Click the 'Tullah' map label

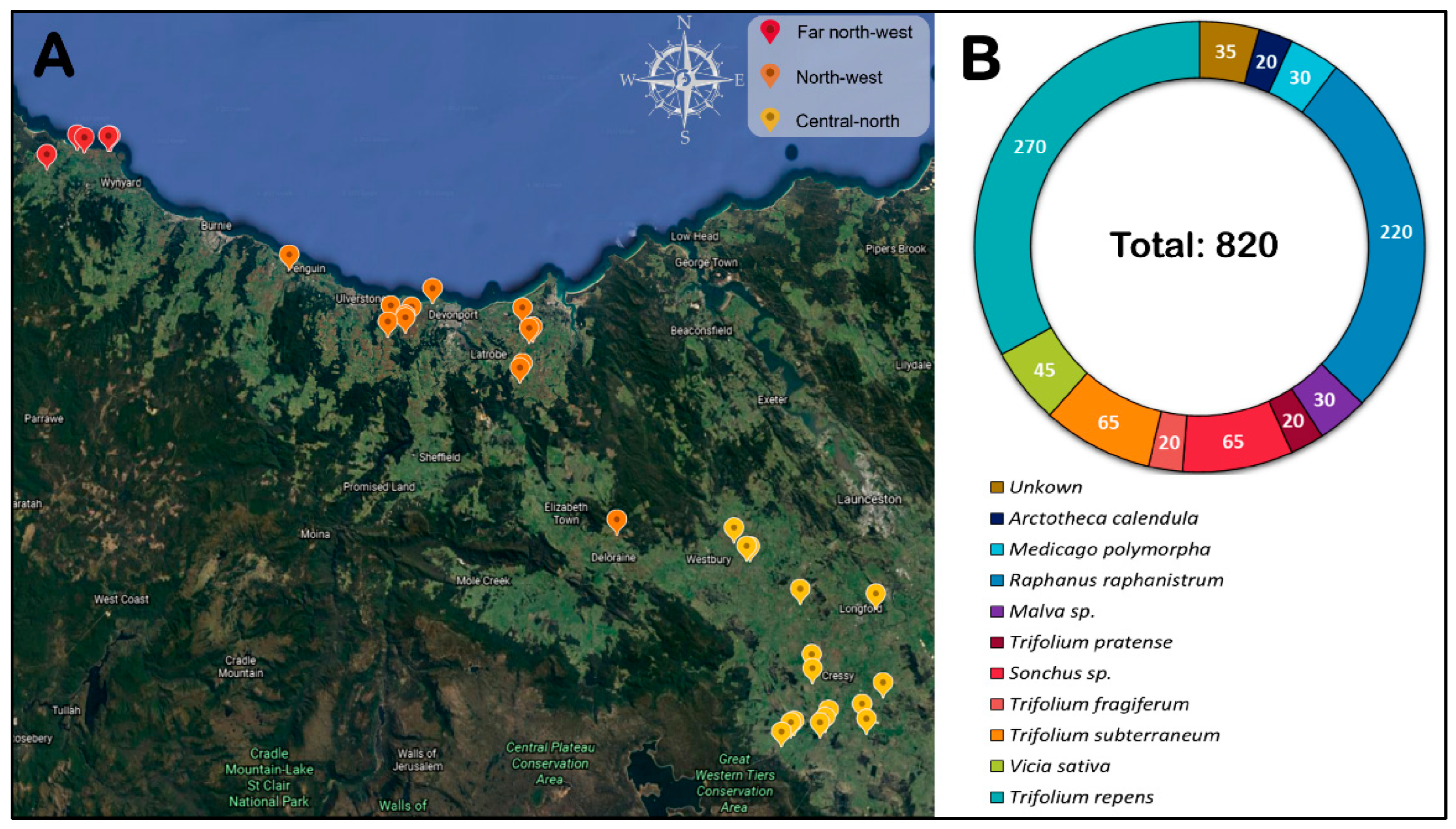tap(66, 710)
